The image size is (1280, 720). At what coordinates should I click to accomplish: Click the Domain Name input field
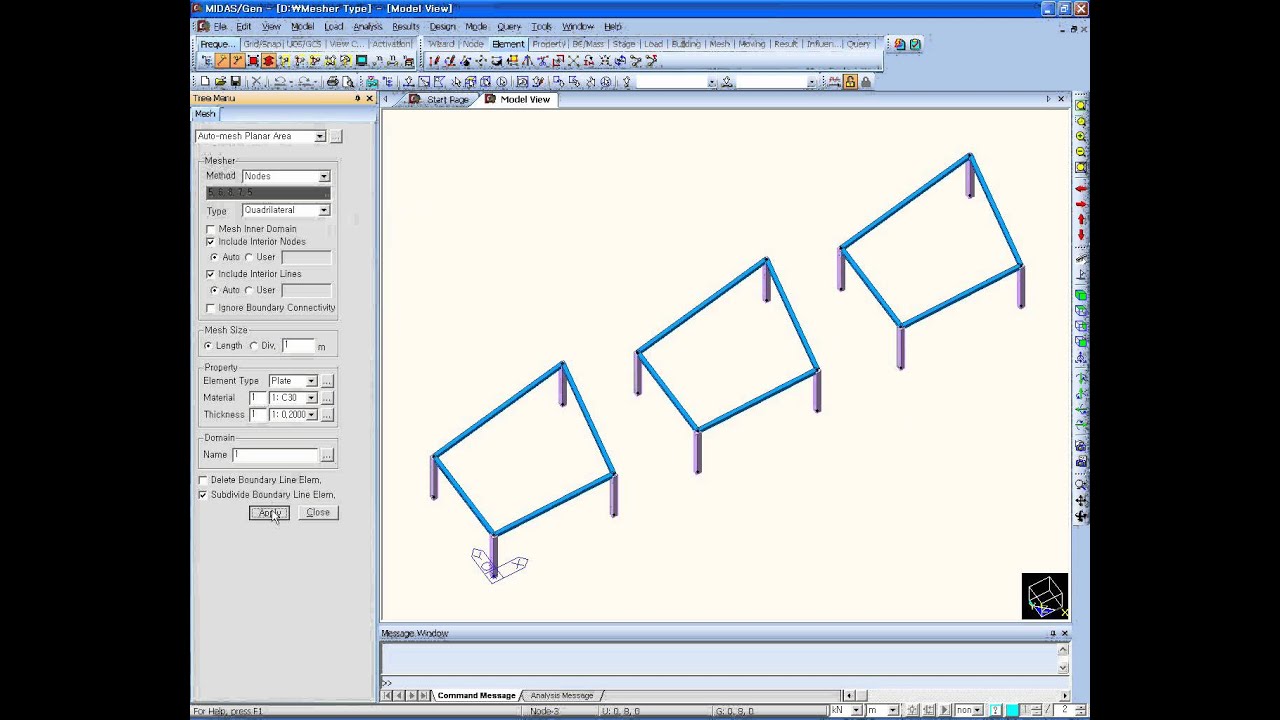point(275,455)
